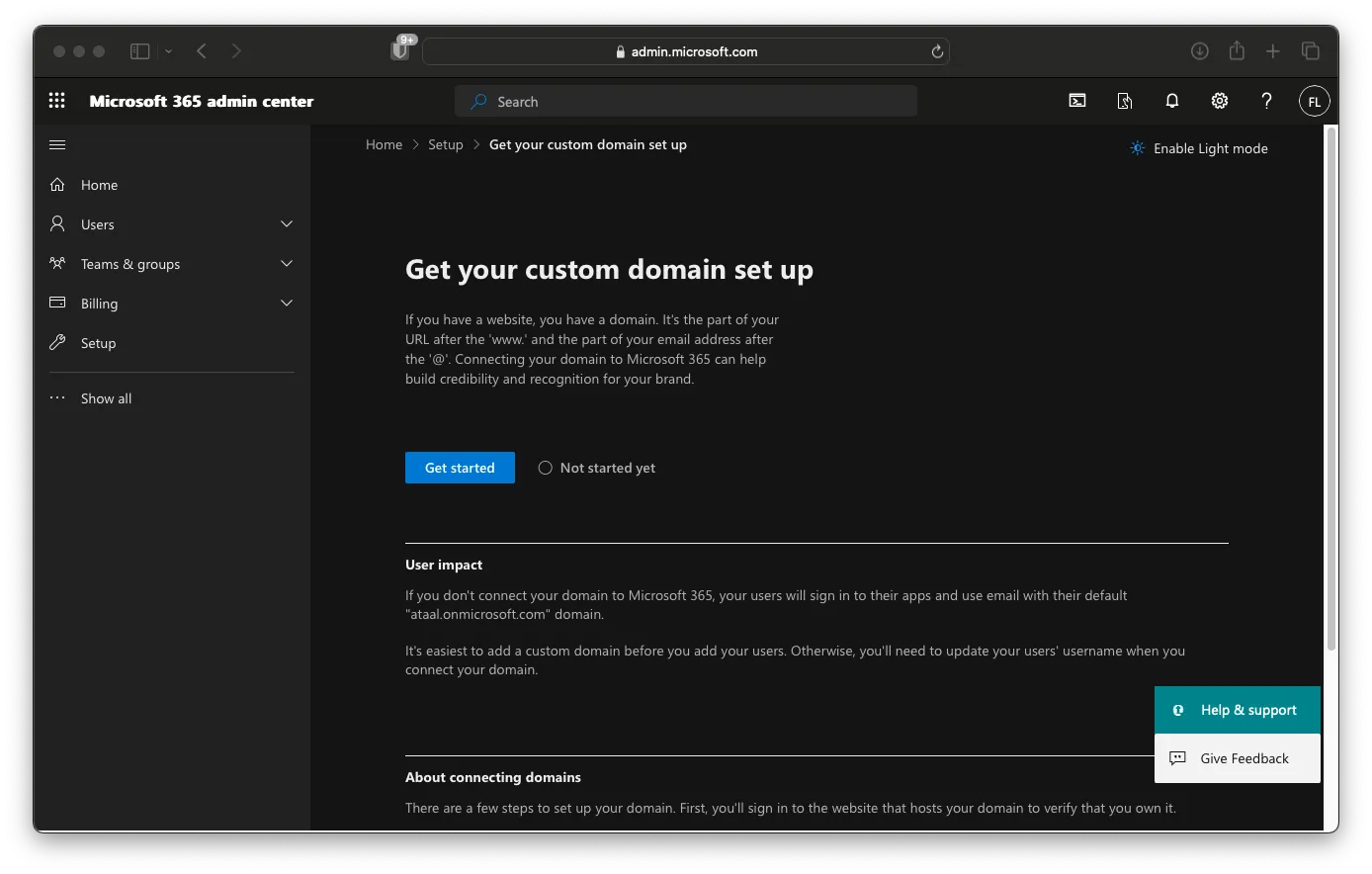Click the Get your custom domain set up breadcrumb
The width and height of the screenshot is (1372, 874).
click(x=587, y=144)
